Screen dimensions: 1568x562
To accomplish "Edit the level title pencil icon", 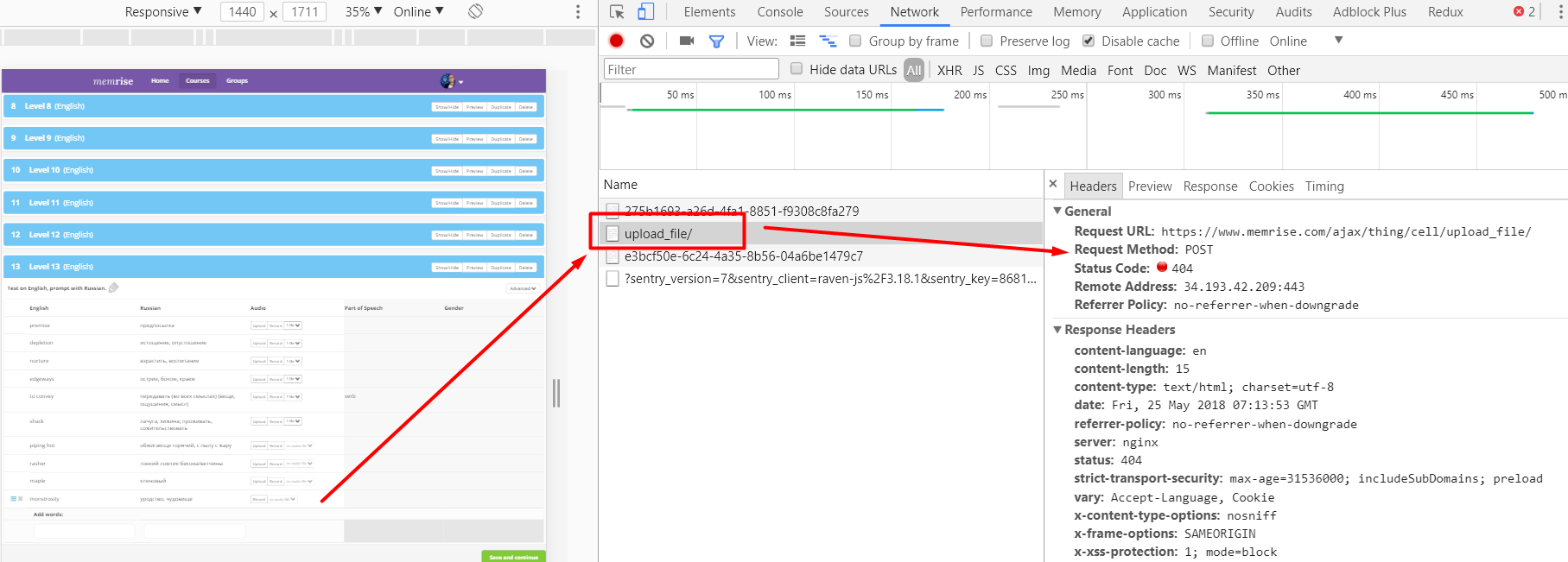I will tap(113, 287).
